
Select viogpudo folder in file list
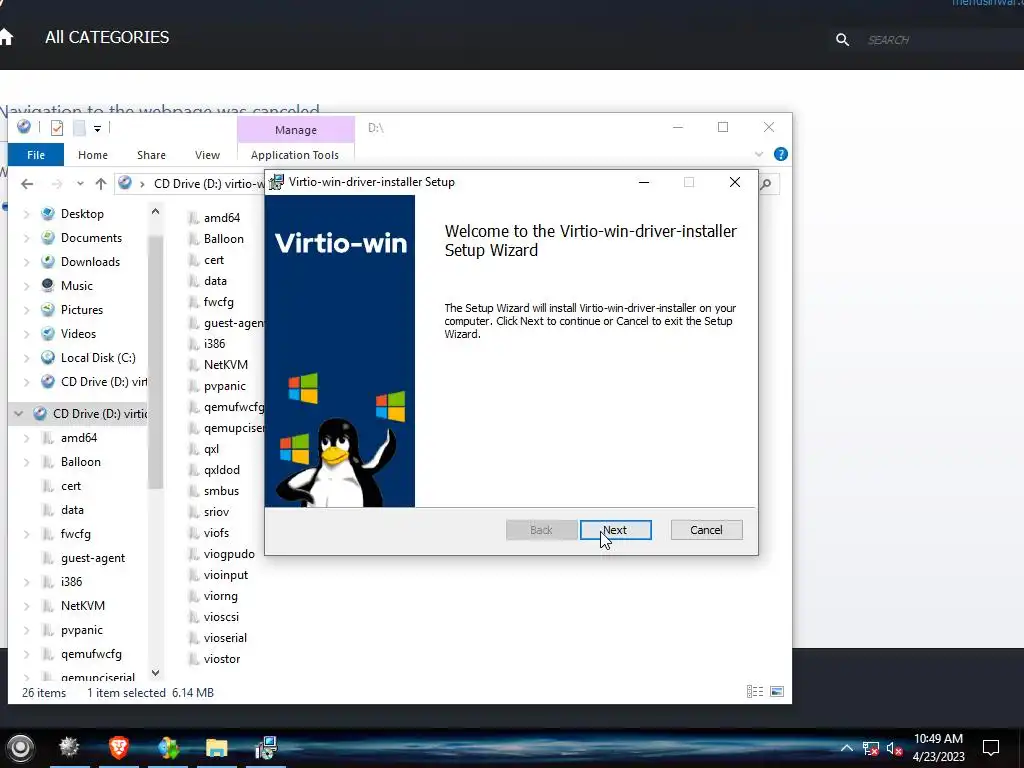[x=229, y=554]
